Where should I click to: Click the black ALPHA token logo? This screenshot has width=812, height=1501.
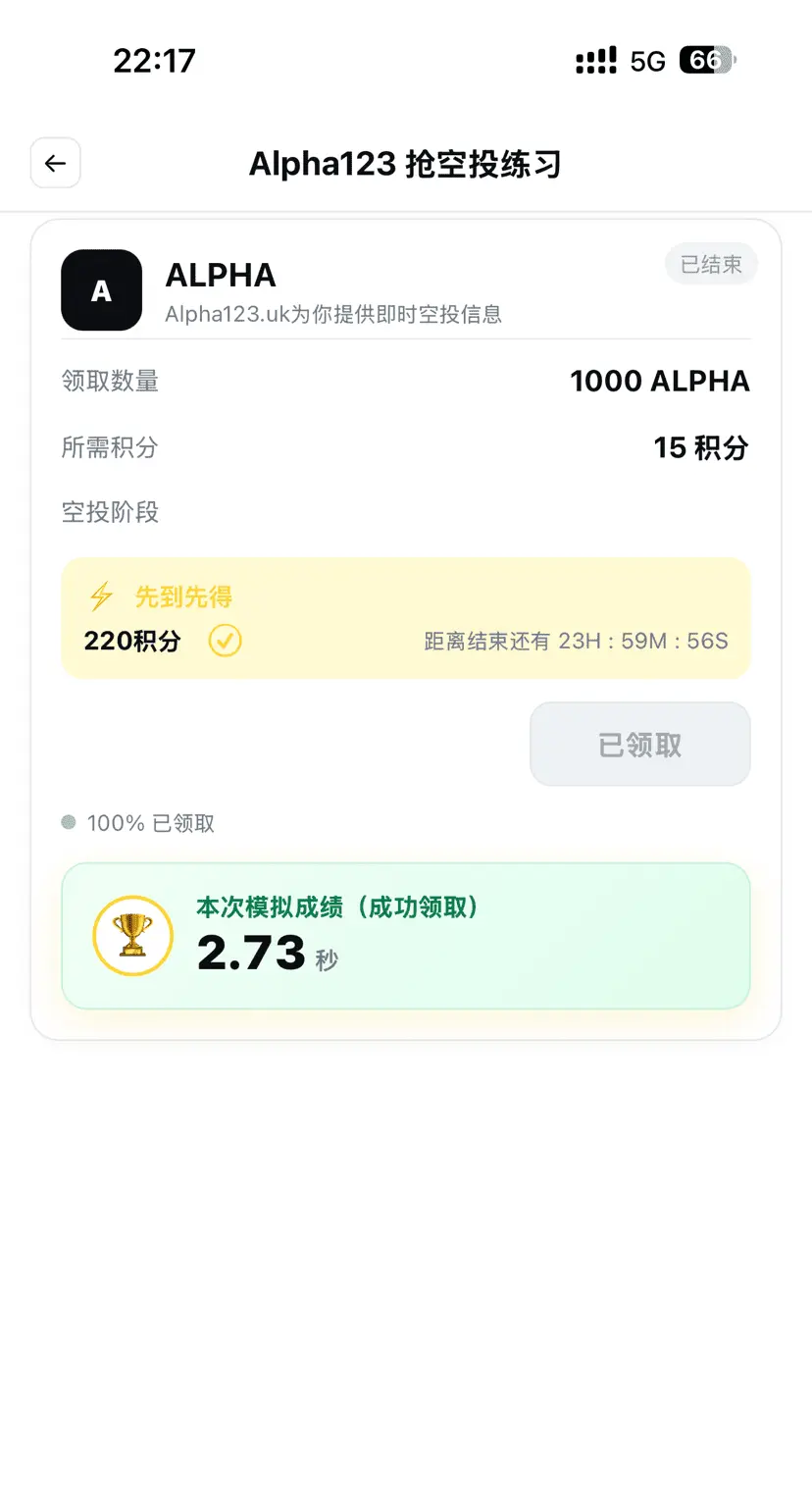(x=101, y=289)
